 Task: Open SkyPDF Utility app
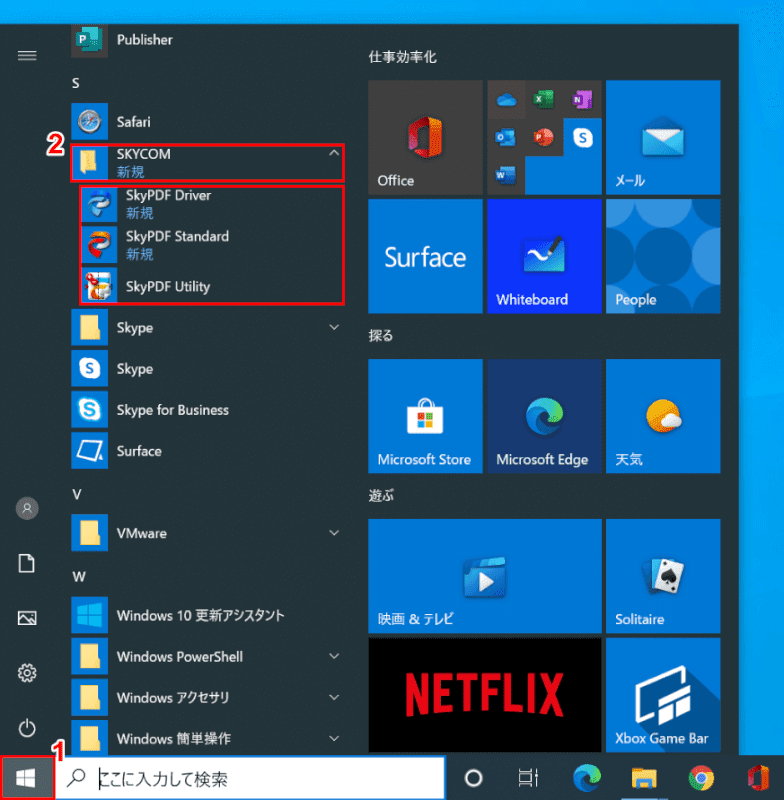coord(212,286)
